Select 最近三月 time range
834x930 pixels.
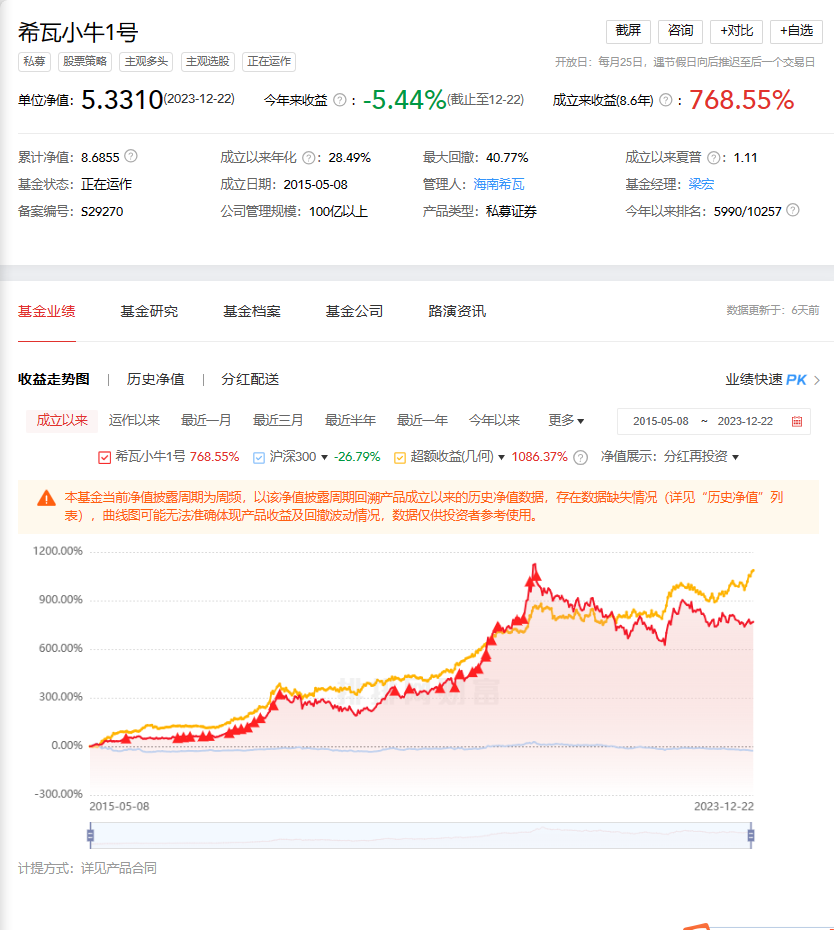(278, 421)
